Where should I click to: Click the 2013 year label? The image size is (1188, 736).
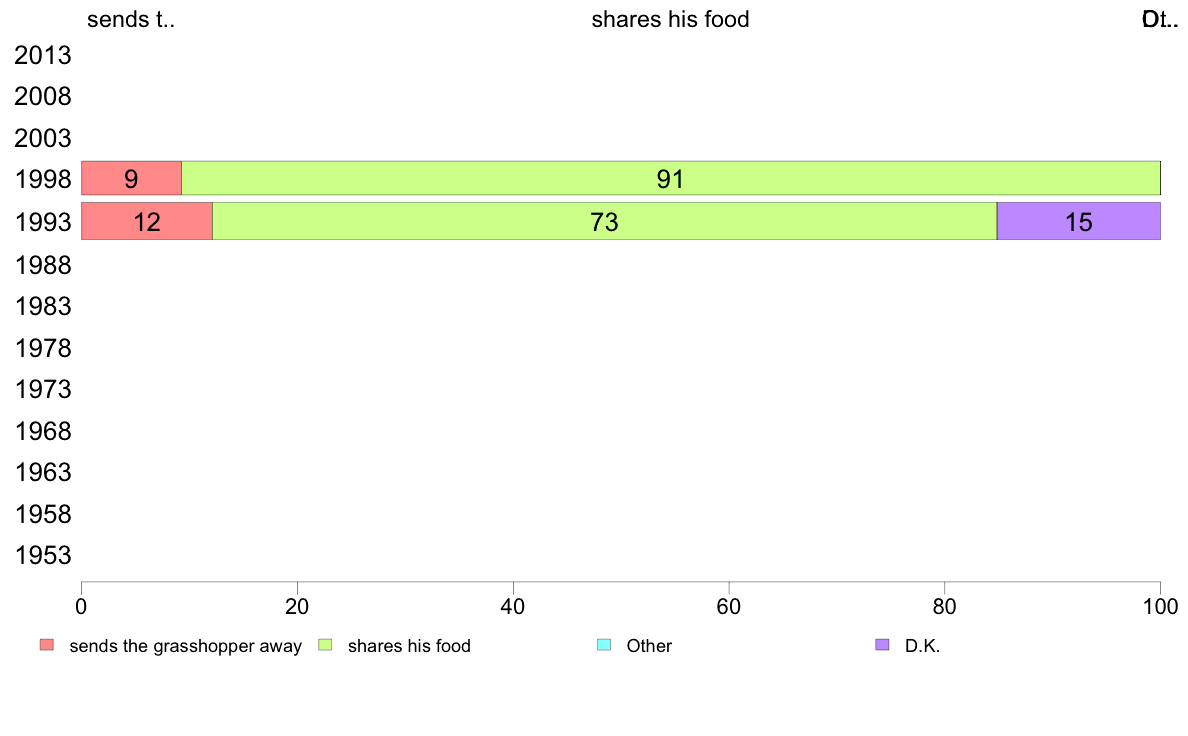[42, 55]
